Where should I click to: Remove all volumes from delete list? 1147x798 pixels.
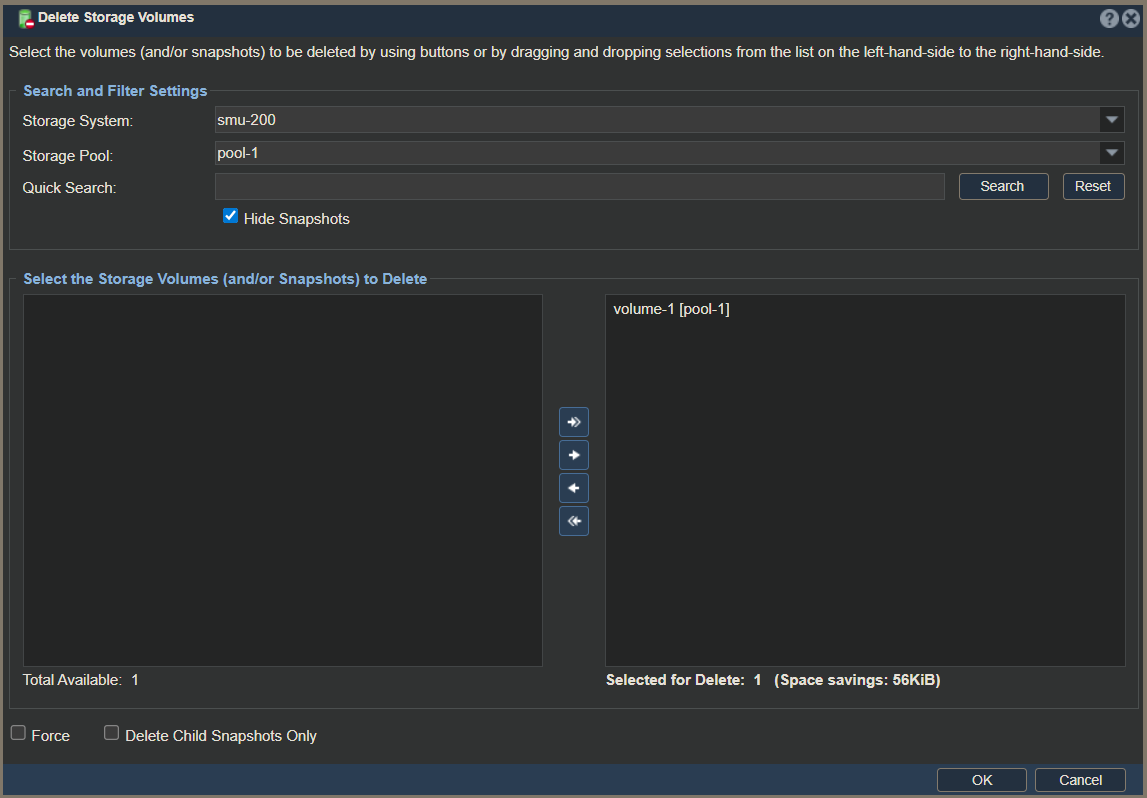point(574,521)
